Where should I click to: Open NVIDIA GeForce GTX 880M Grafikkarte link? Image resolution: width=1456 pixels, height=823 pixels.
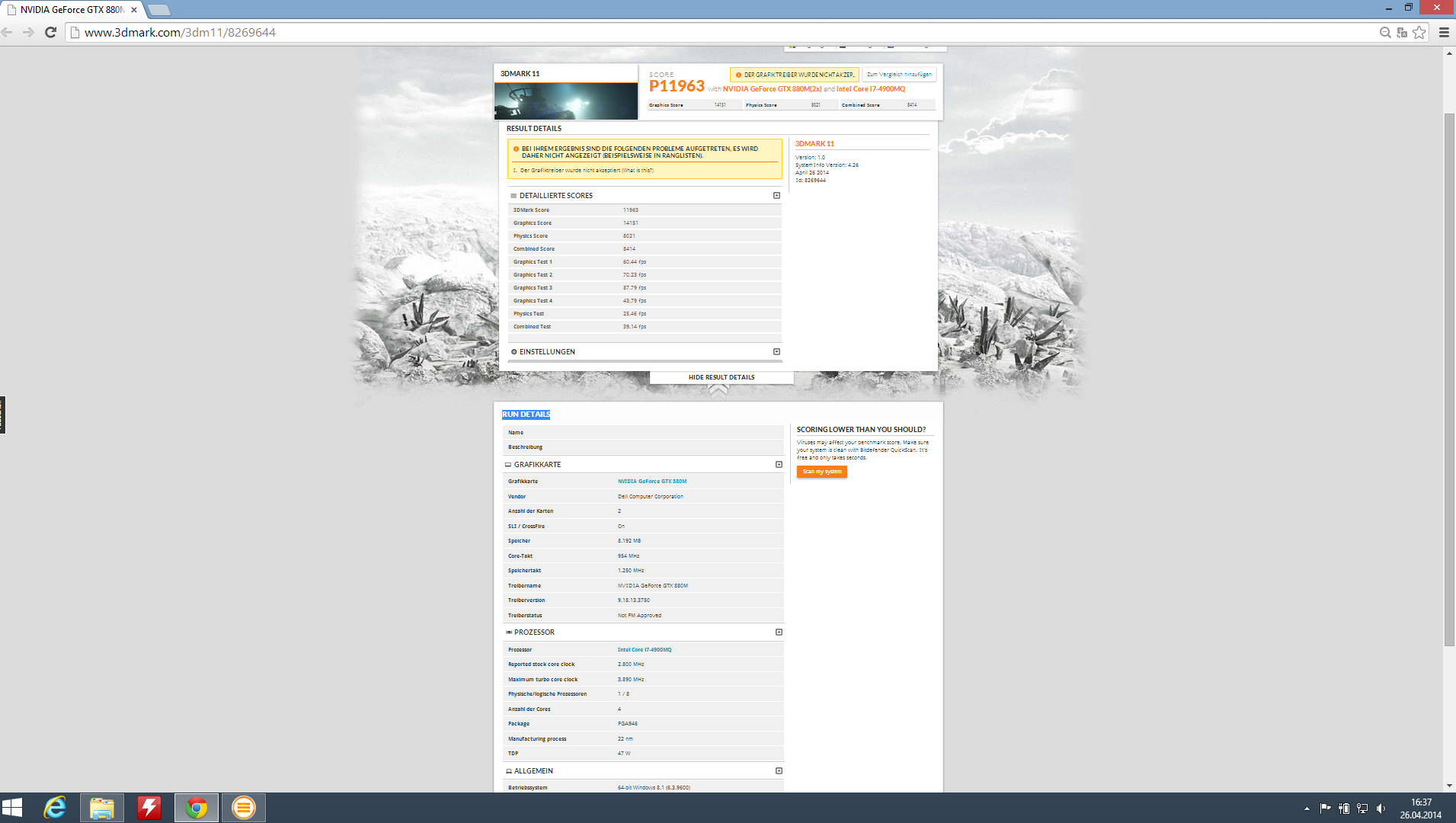(x=652, y=482)
